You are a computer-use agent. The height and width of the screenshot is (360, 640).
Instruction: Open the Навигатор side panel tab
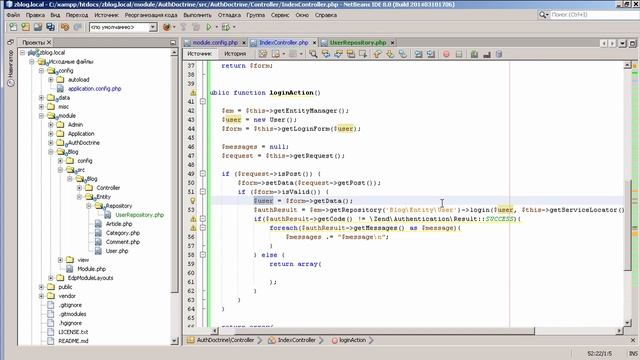pyautogui.click(x=11, y=68)
